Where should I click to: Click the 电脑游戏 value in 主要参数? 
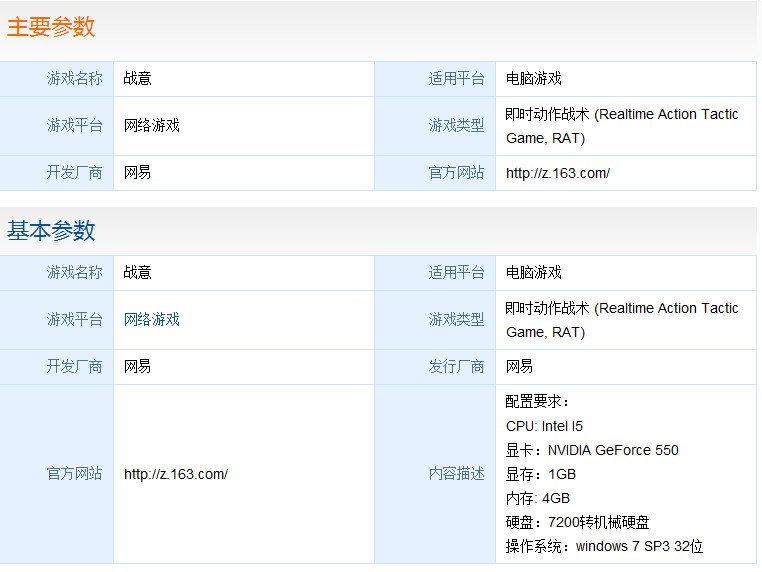pos(534,78)
